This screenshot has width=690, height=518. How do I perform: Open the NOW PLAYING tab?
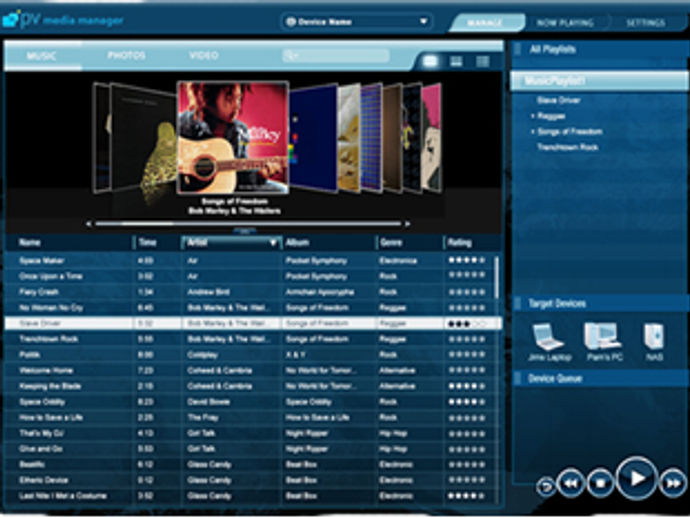coord(565,22)
